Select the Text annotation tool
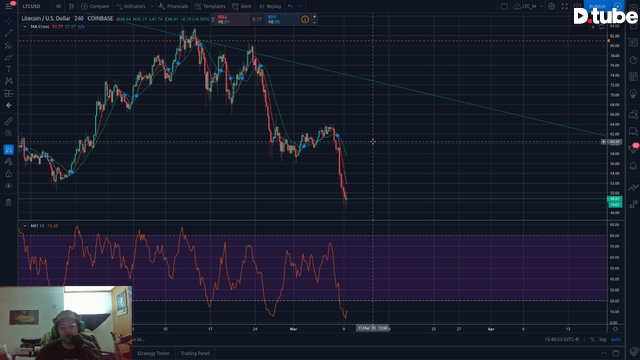 point(9,69)
